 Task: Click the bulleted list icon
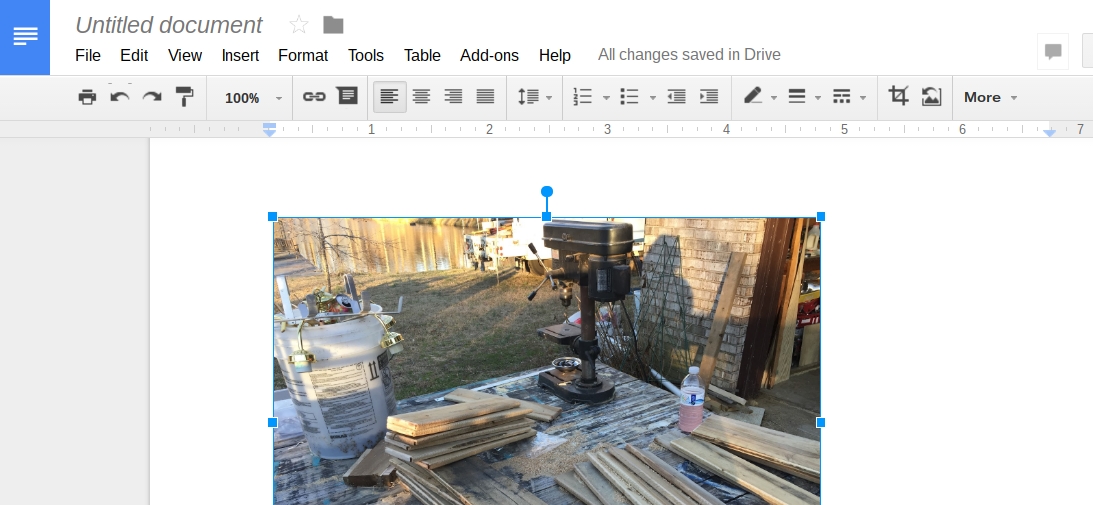point(629,97)
